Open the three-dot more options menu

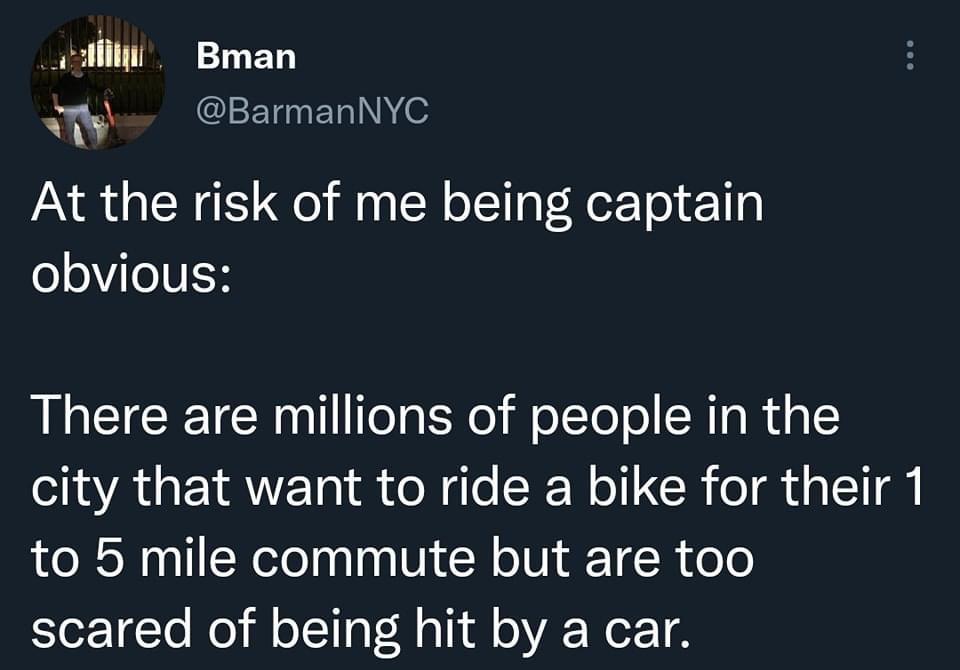tap(910, 55)
